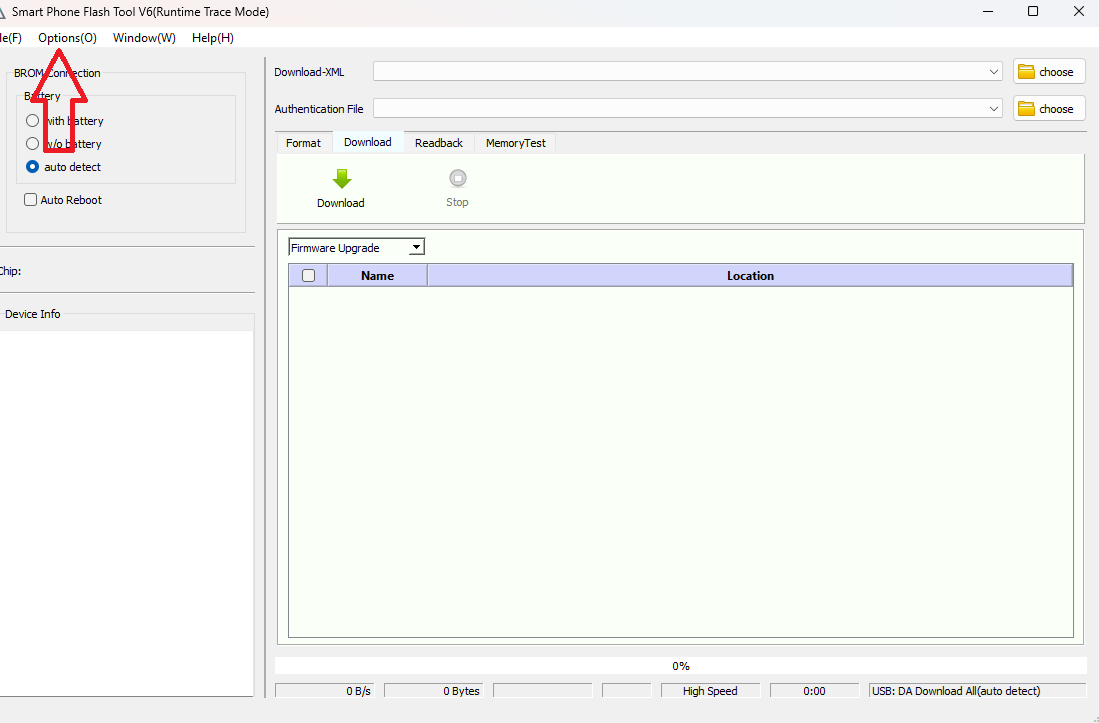Click the 0:00 elapsed time field
The width and height of the screenshot is (1099, 723).
814,691
